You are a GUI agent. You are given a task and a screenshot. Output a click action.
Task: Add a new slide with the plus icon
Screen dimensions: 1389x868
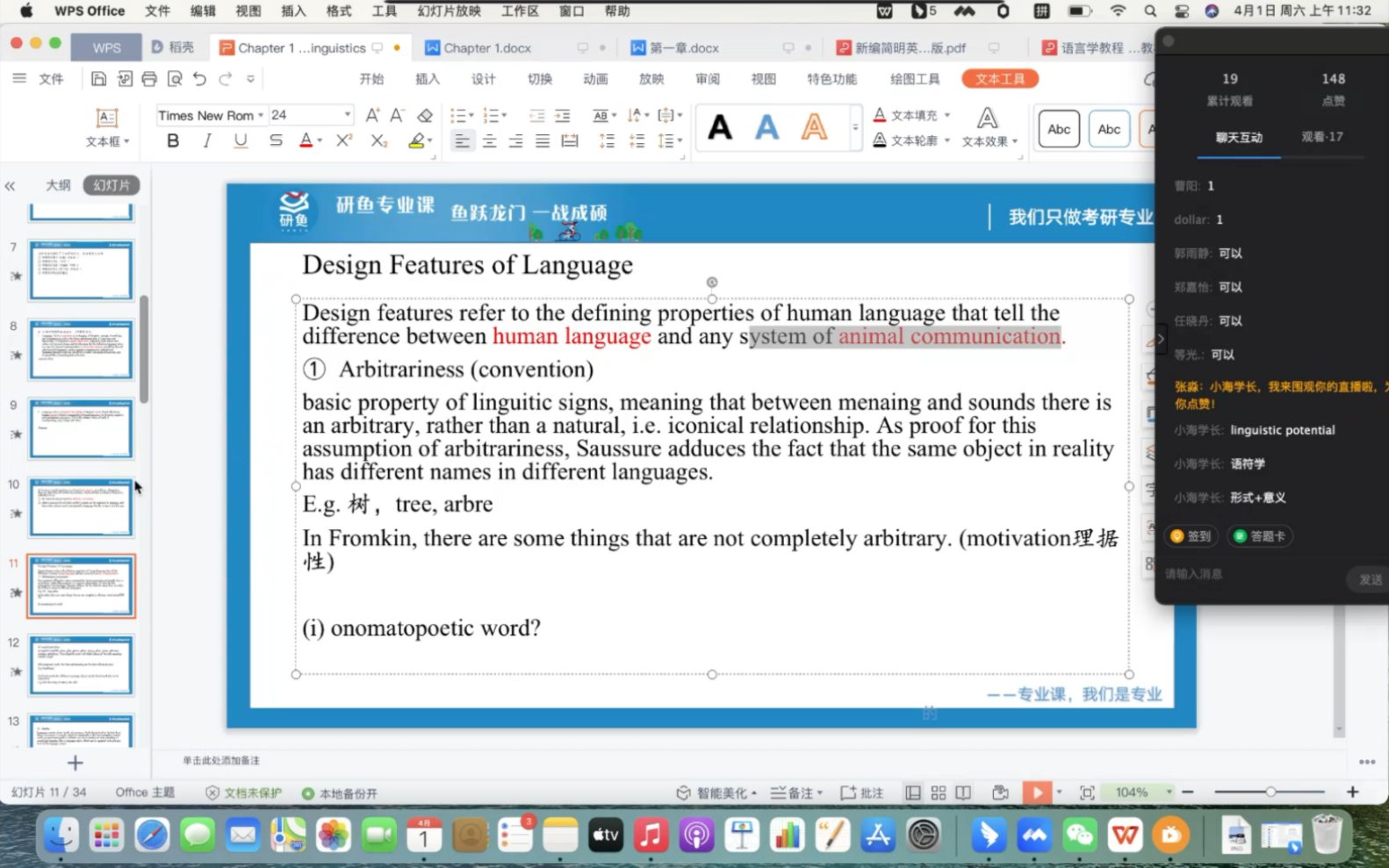[x=76, y=763]
